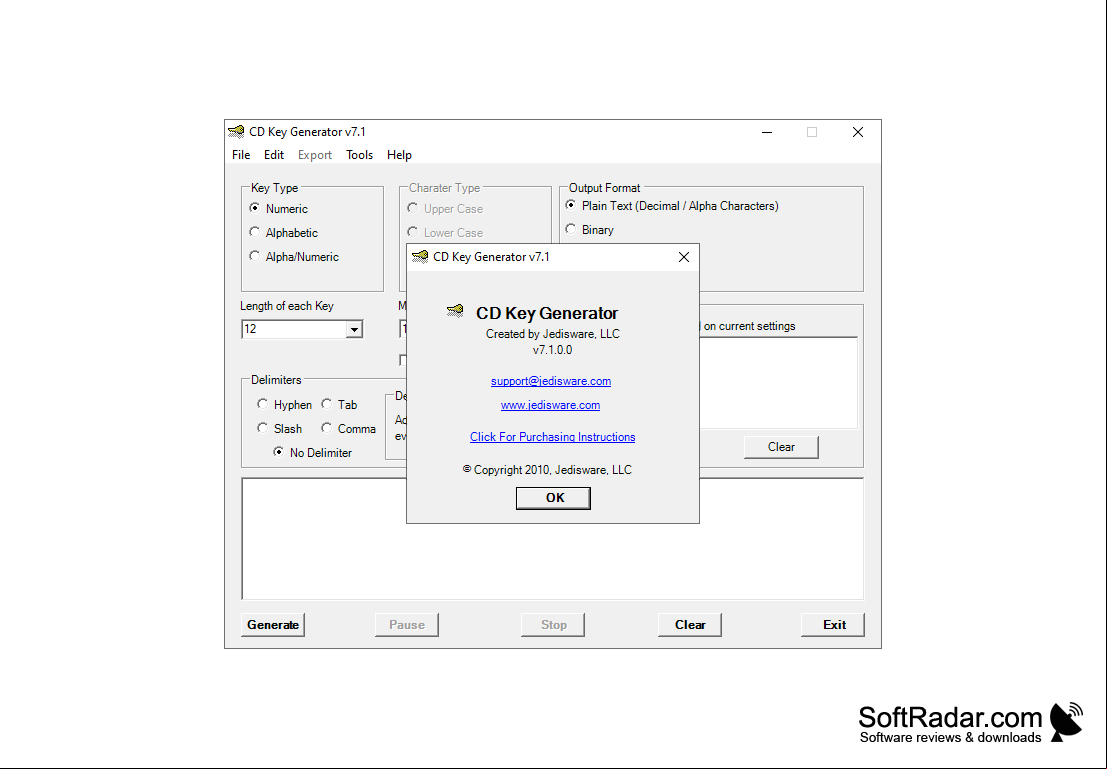The height and width of the screenshot is (769, 1107).
Task: Open the support@jedisware.com email link
Action: coord(551,381)
